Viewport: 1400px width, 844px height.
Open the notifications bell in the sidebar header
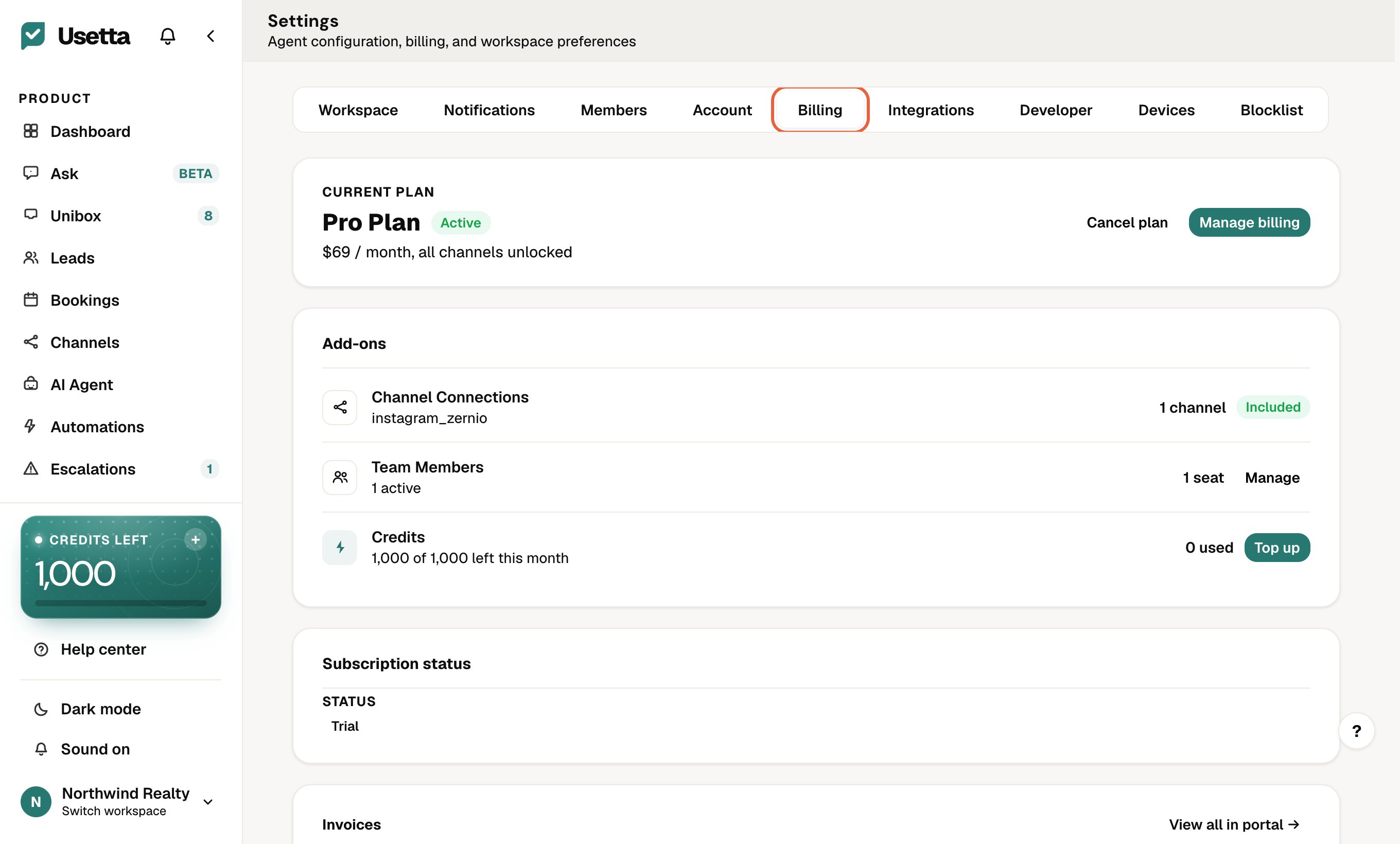[168, 37]
